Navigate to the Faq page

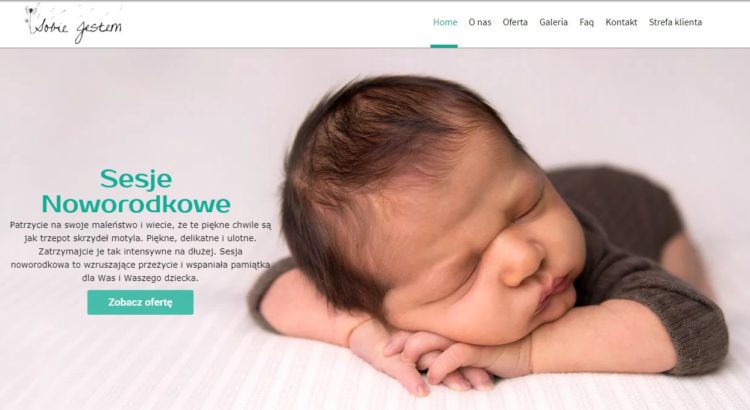pyautogui.click(x=586, y=22)
